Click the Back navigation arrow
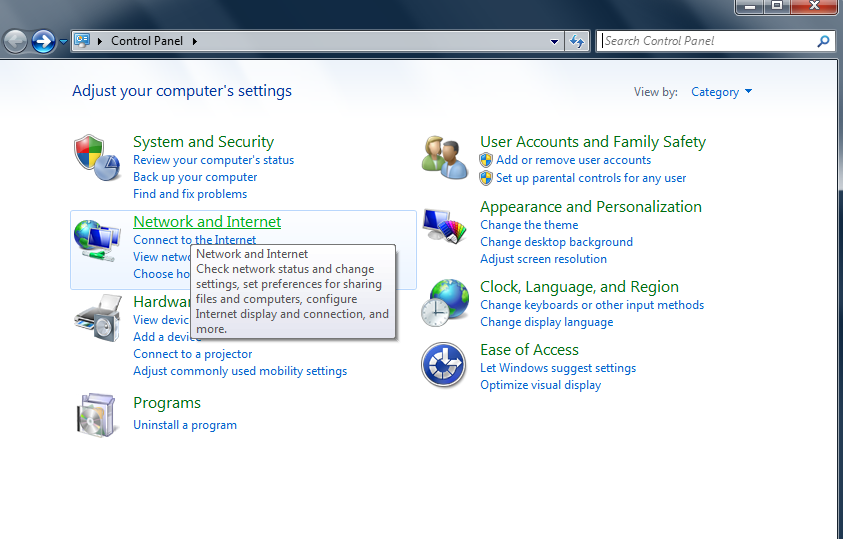The height and width of the screenshot is (539, 843). point(16,41)
